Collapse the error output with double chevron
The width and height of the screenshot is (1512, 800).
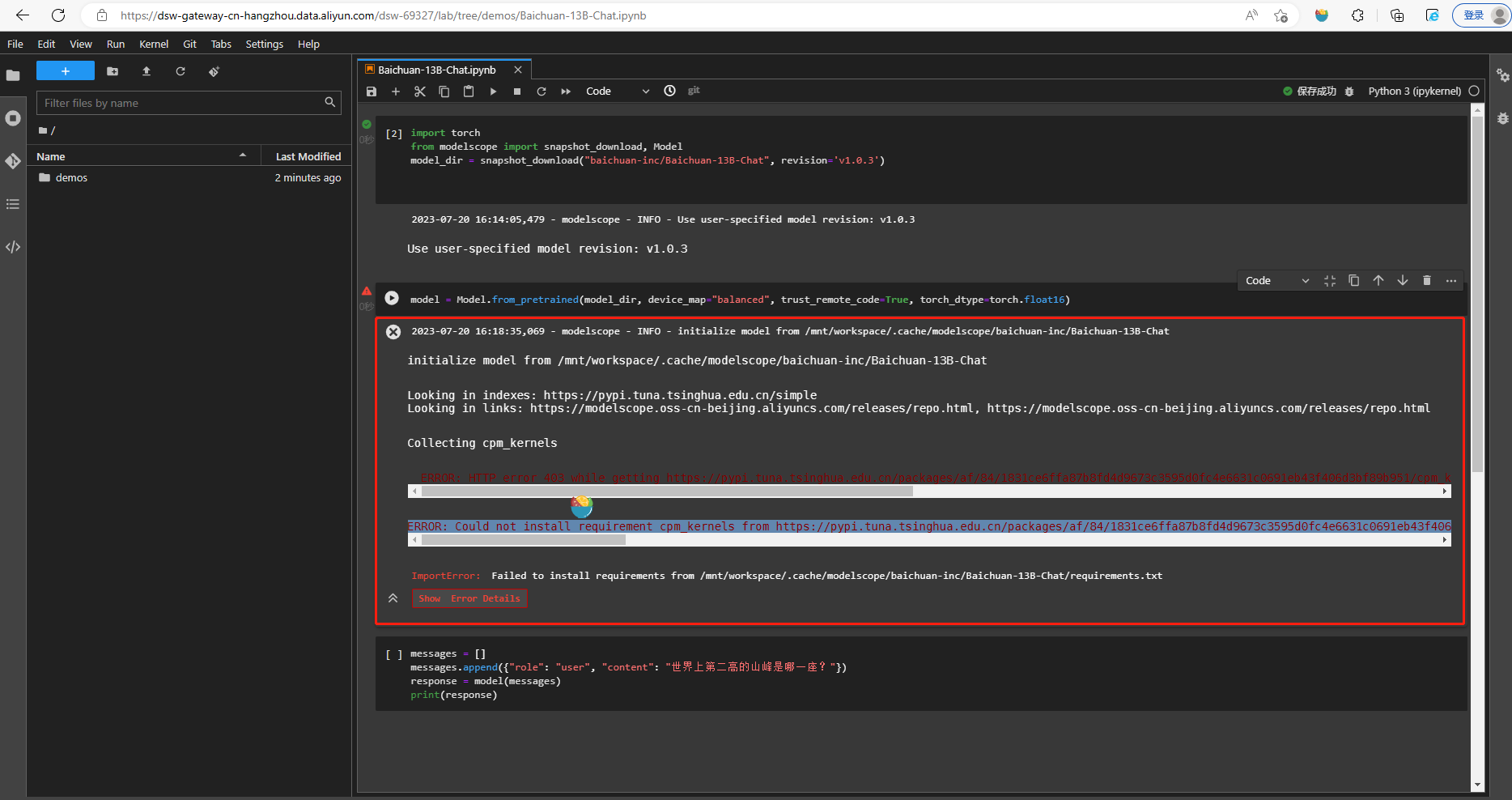[x=393, y=598]
